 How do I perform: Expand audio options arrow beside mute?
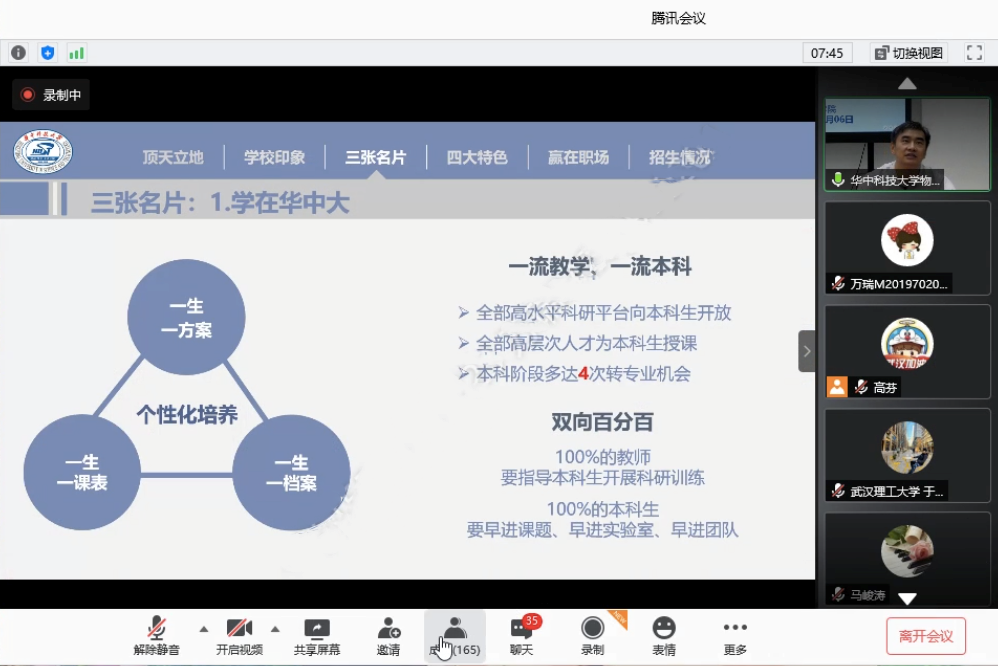pos(204,629)
